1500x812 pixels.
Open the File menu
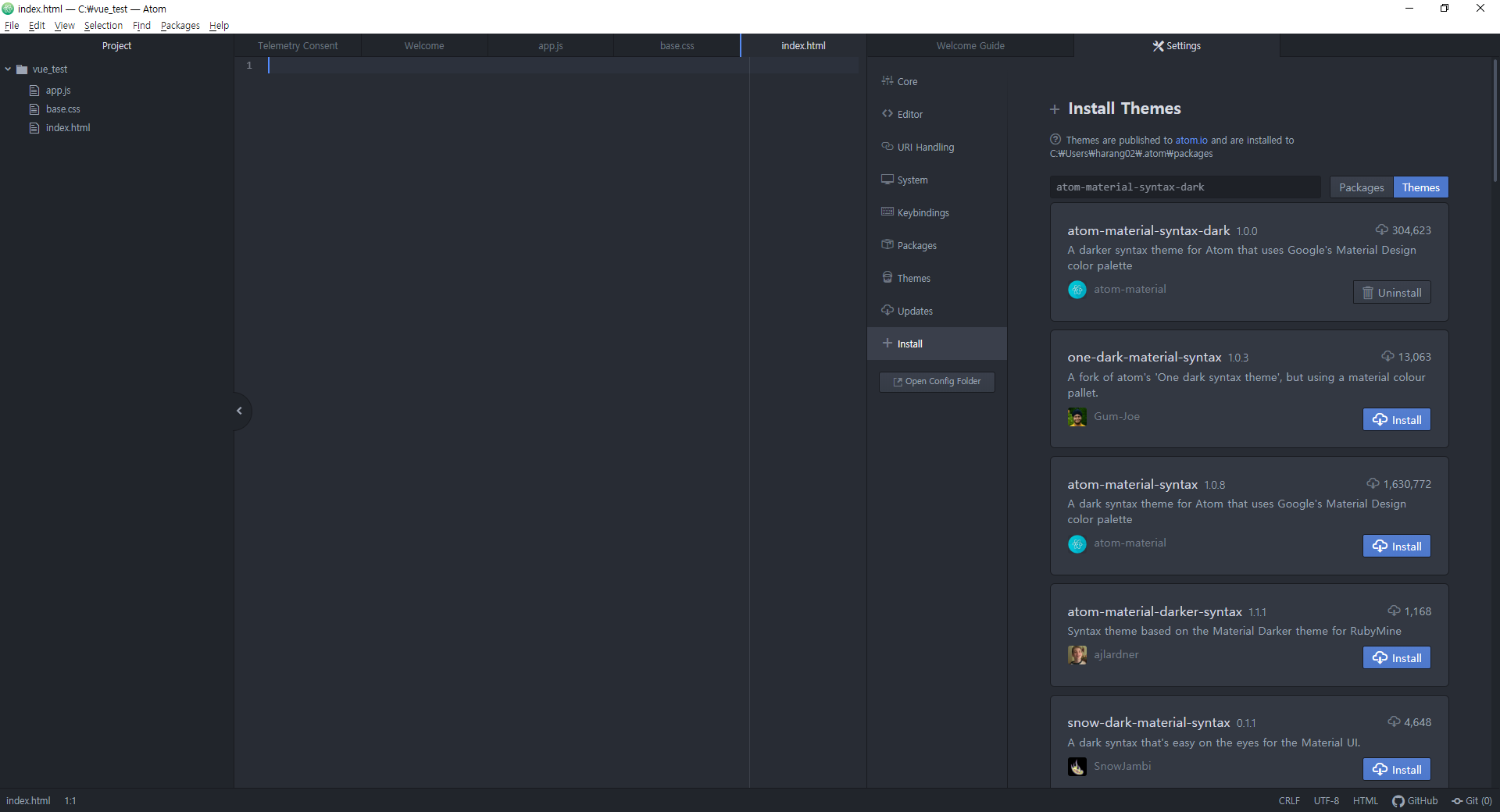[x=12, y=26]
